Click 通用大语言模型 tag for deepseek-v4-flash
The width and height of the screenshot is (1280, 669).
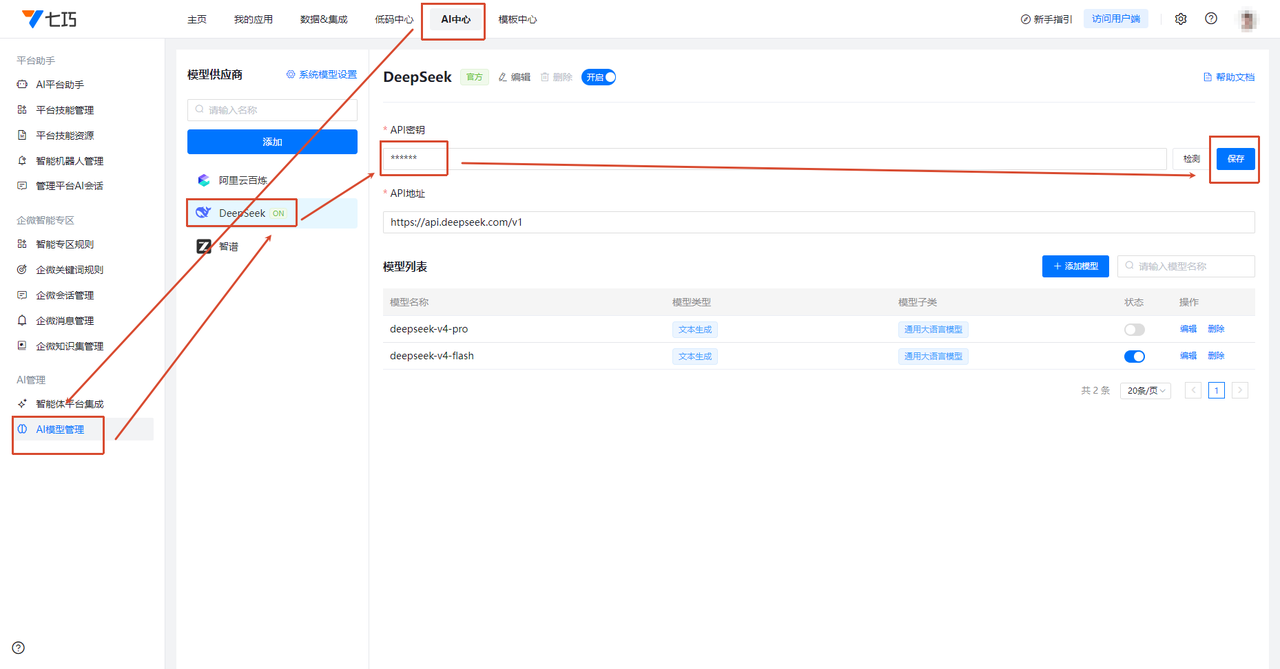933,356
